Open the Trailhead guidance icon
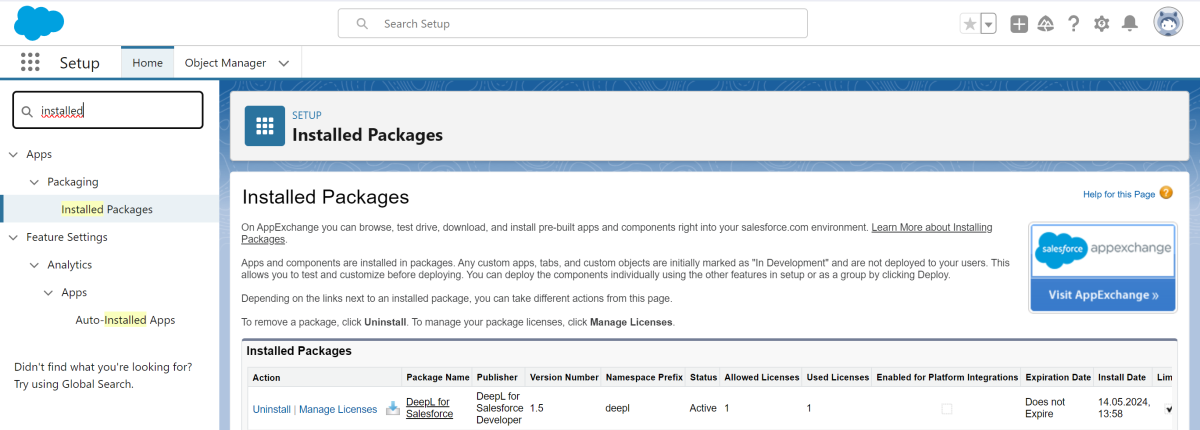Screen dimensions: 1200x430 [x=1046, y=24]
